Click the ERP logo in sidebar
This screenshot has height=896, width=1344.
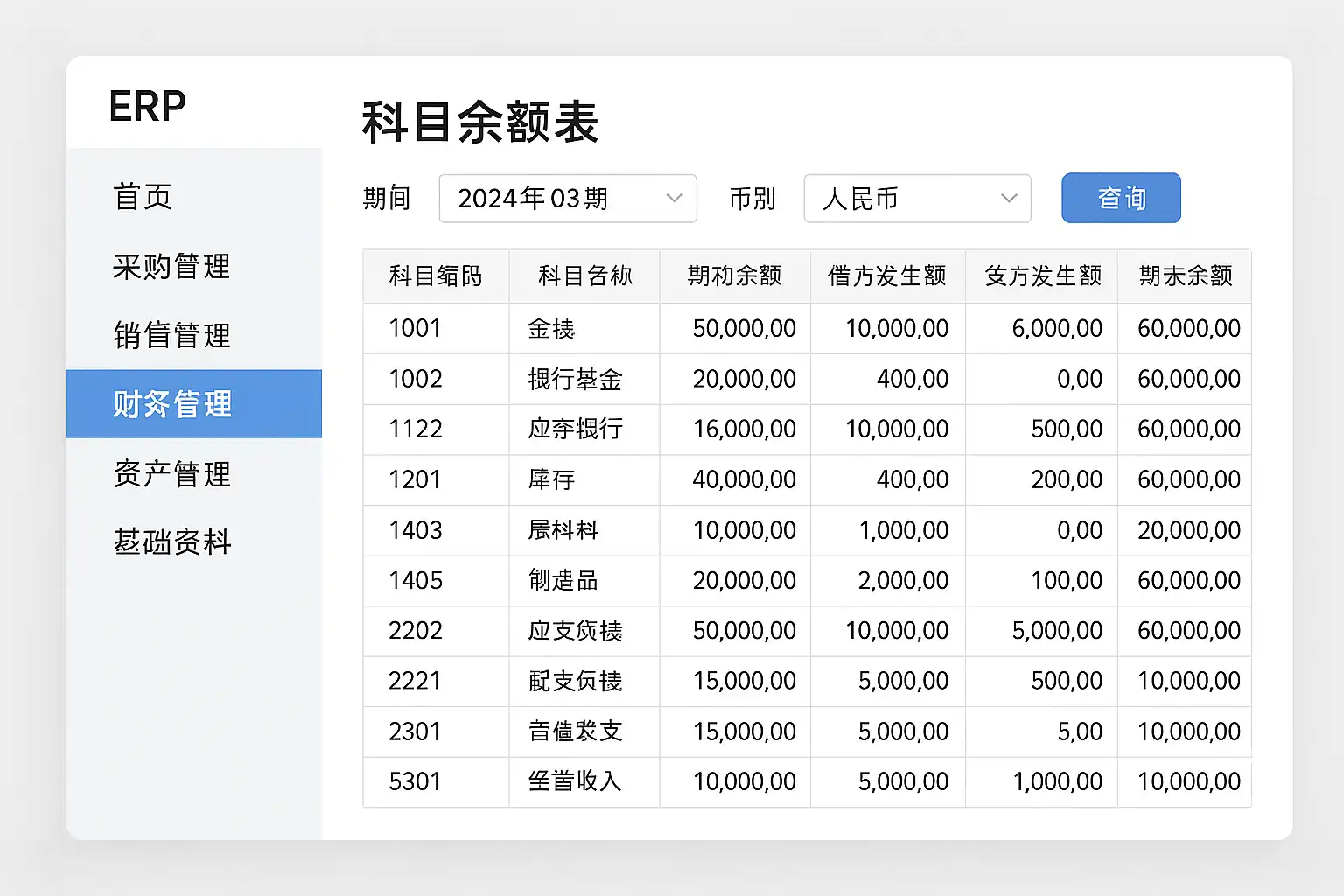[x=147, y=107]
